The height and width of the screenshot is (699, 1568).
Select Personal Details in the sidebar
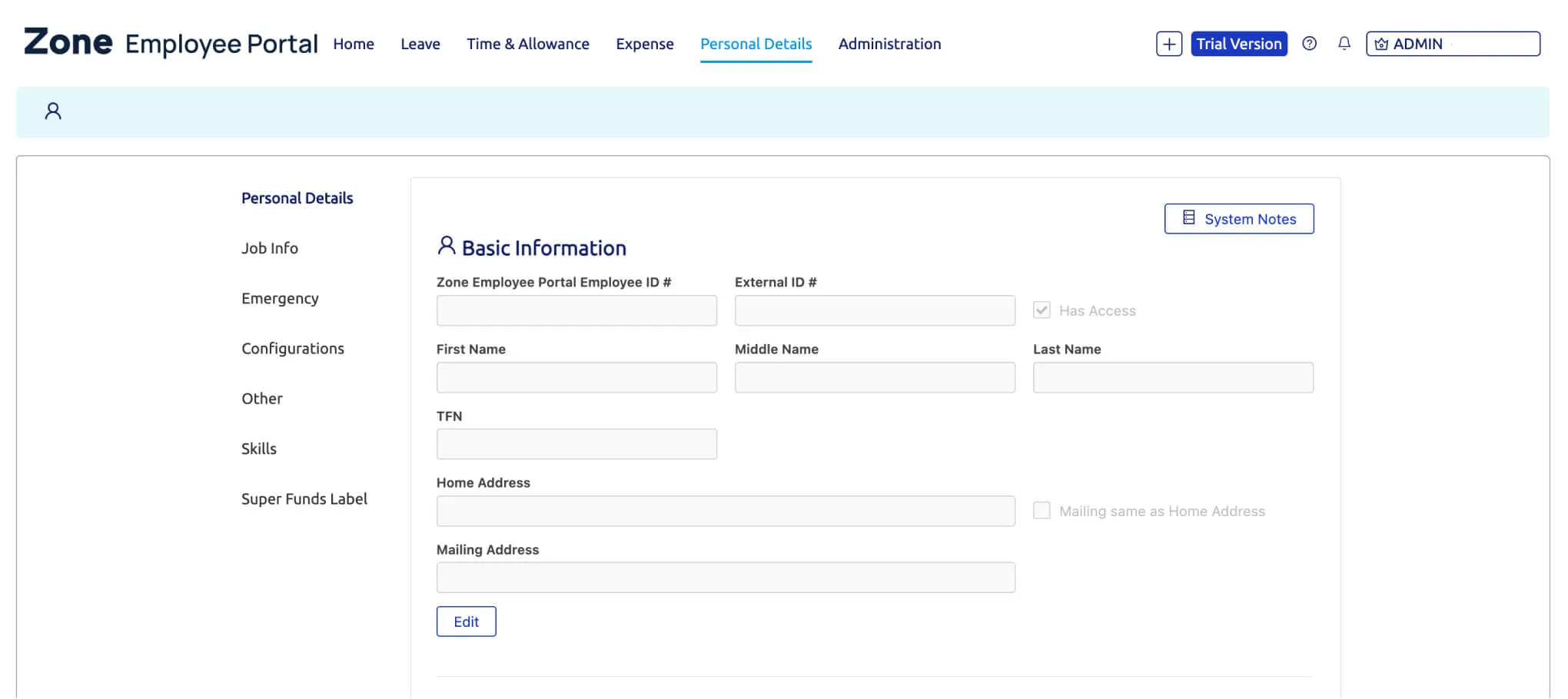pos(297,198)
